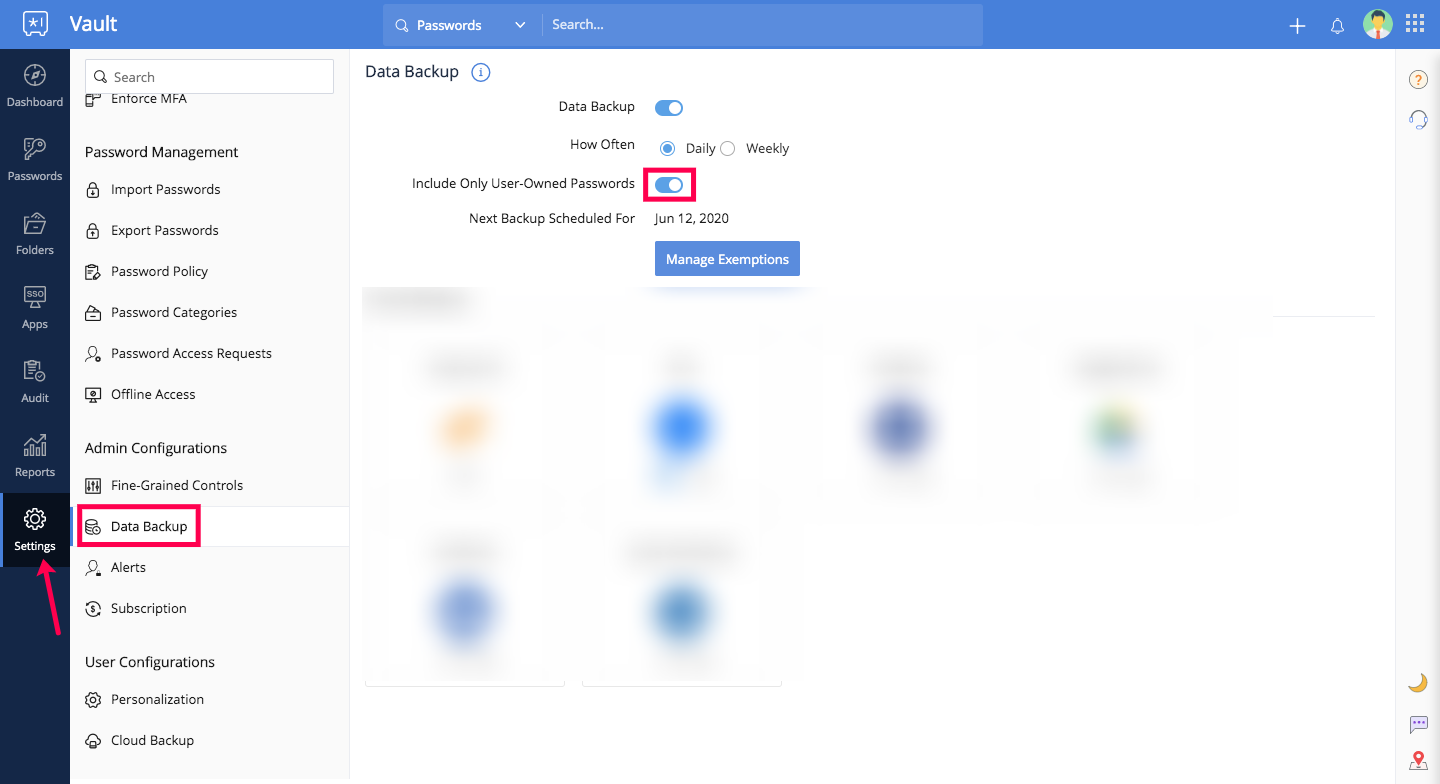Click the plus icon to add new item
The image size is (1440, 784).
point(1296,26)
